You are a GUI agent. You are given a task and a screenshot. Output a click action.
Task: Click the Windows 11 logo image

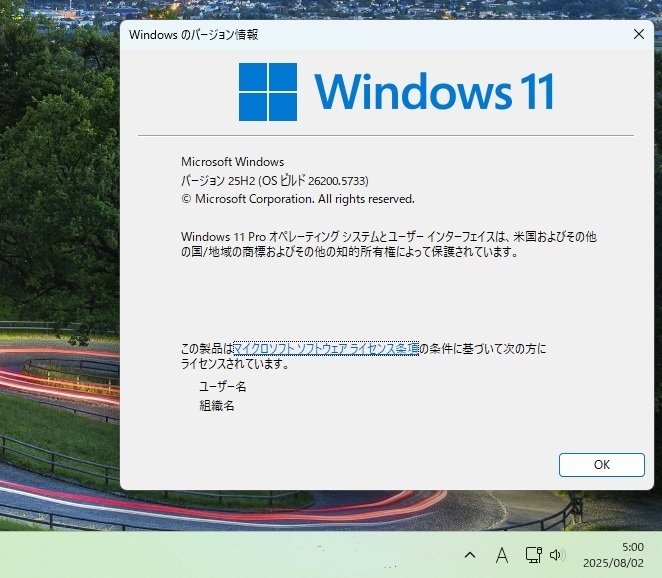[396, 92]
